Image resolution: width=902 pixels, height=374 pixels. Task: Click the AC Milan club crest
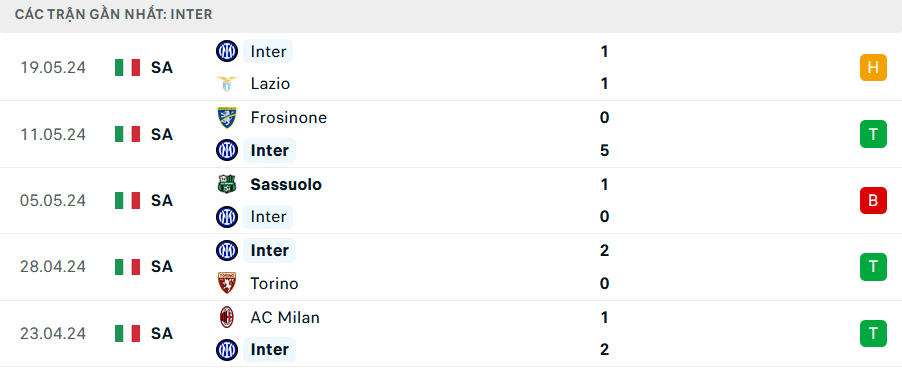click(x=227, y=318)
